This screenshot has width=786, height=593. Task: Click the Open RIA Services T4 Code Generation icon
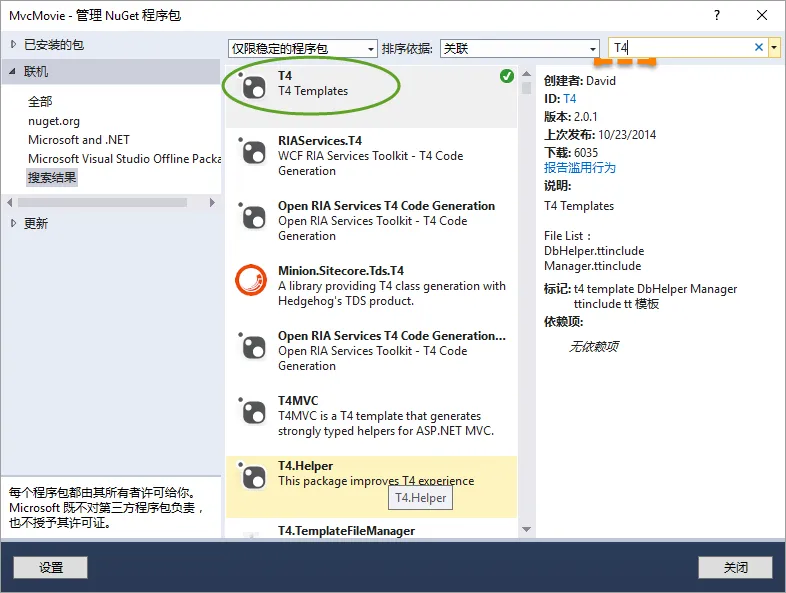tap(253, 217)
